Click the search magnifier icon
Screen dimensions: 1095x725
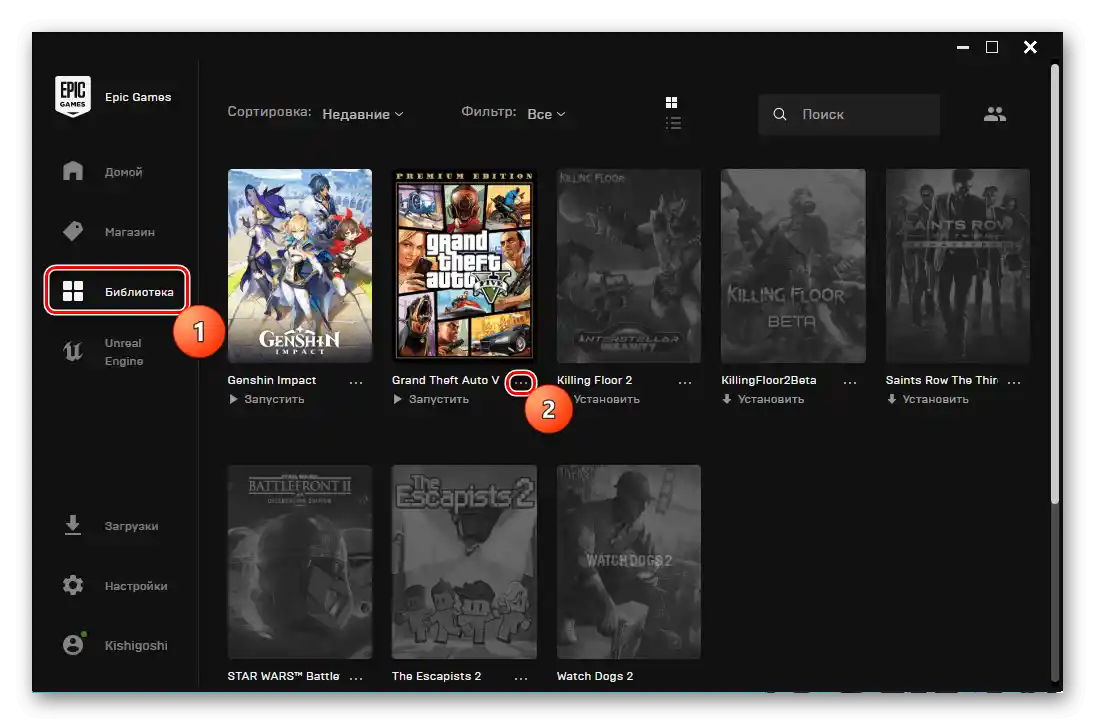coord(780,114)
